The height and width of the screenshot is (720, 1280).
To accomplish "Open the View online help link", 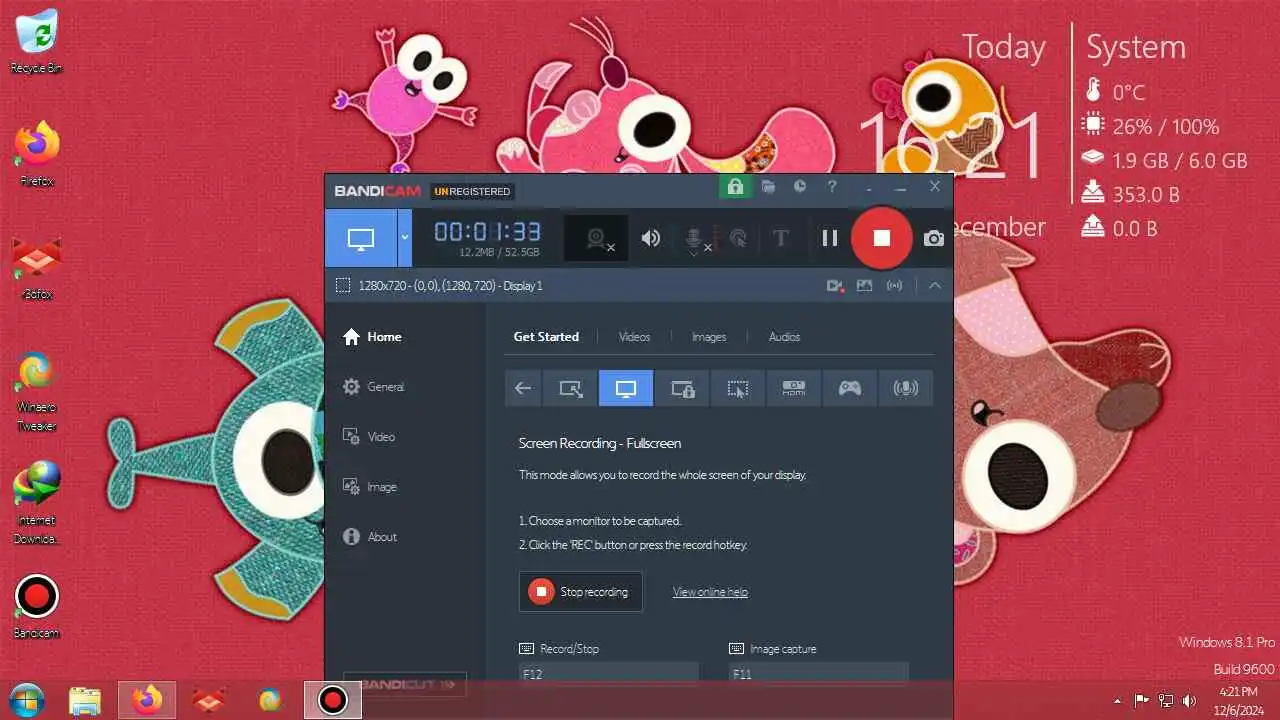I will (710, 592).
